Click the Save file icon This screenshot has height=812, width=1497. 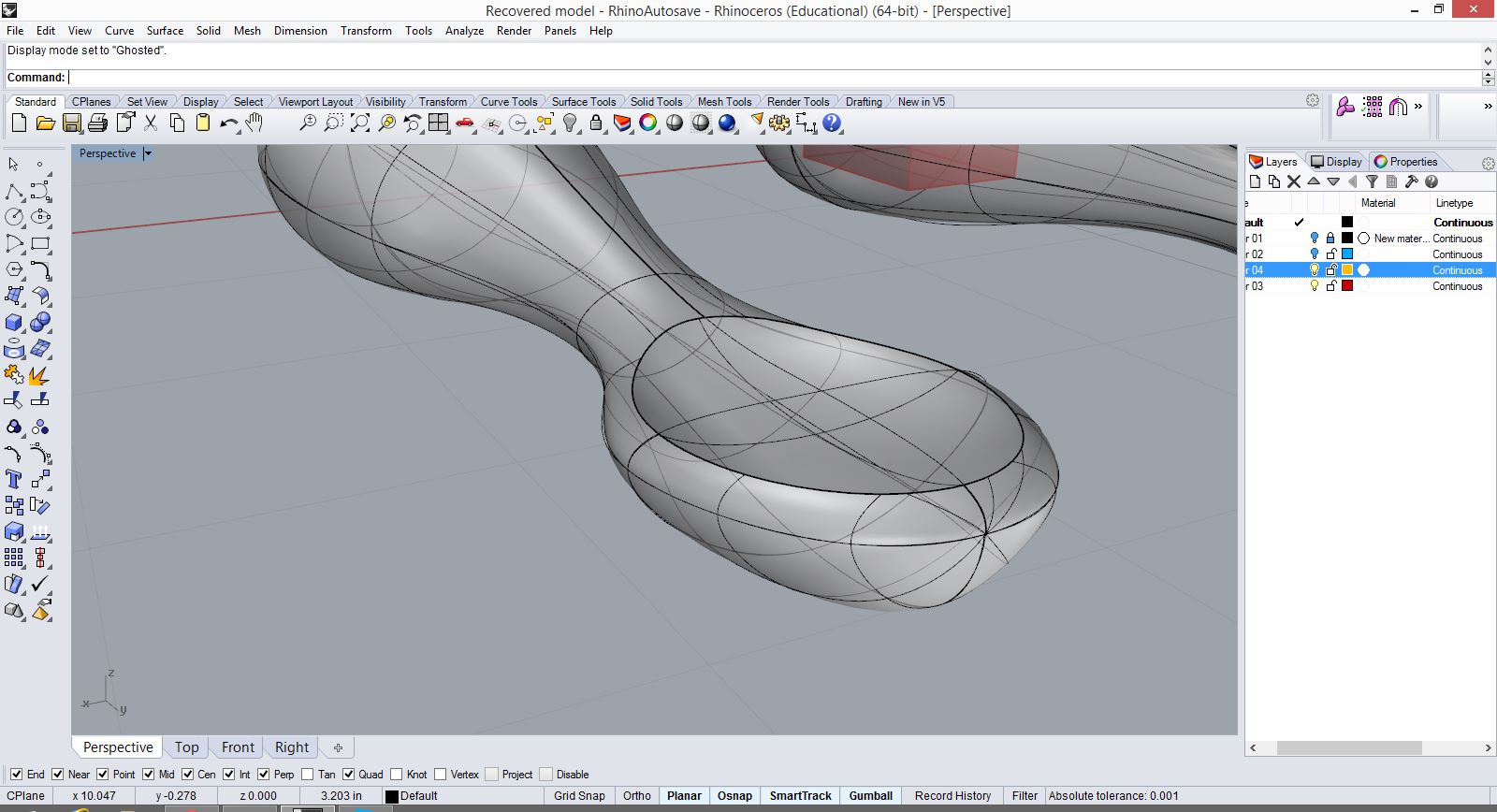[x=71, y=123]
